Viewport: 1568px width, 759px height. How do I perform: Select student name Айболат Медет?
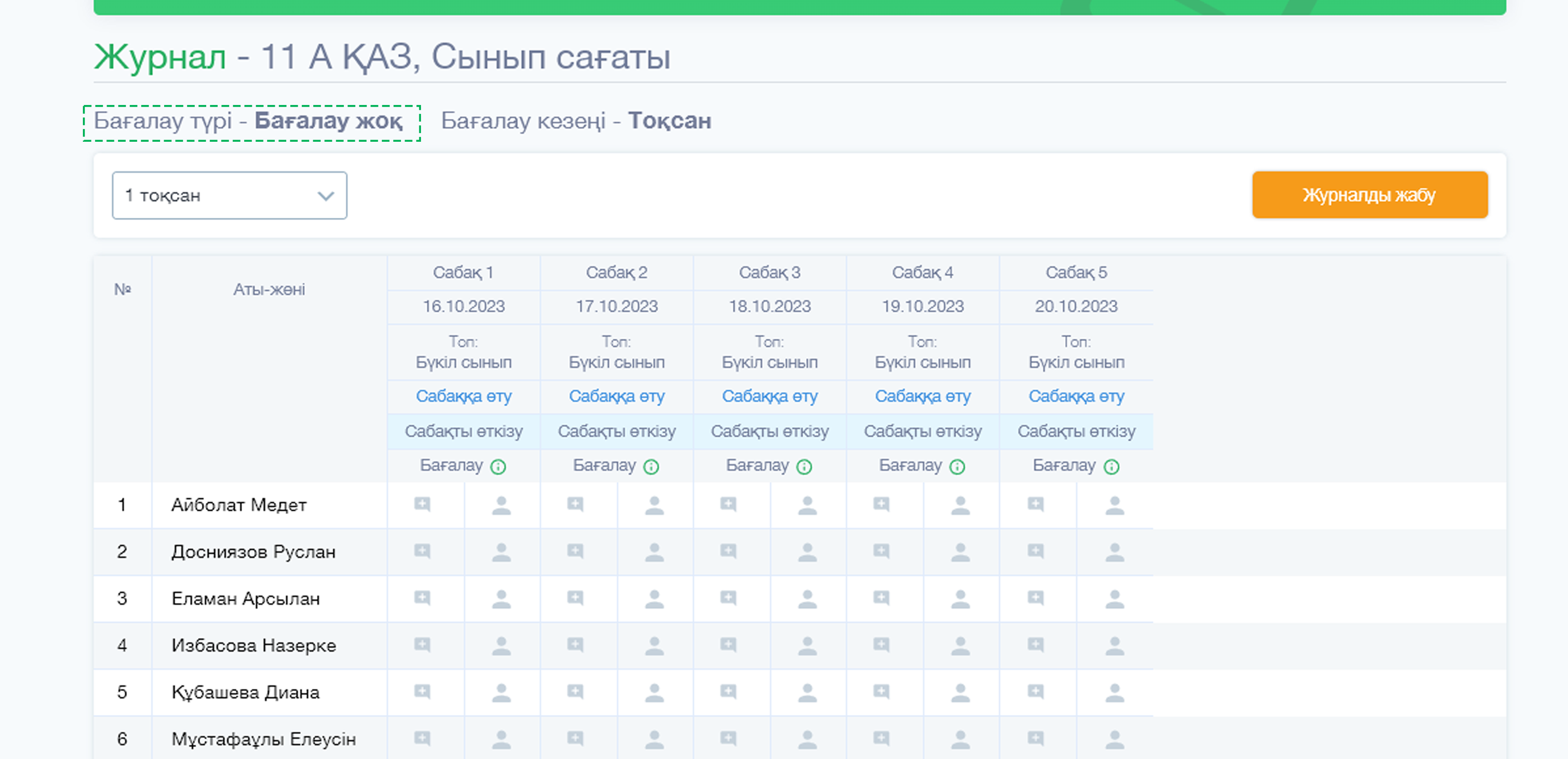pos(238,505)
